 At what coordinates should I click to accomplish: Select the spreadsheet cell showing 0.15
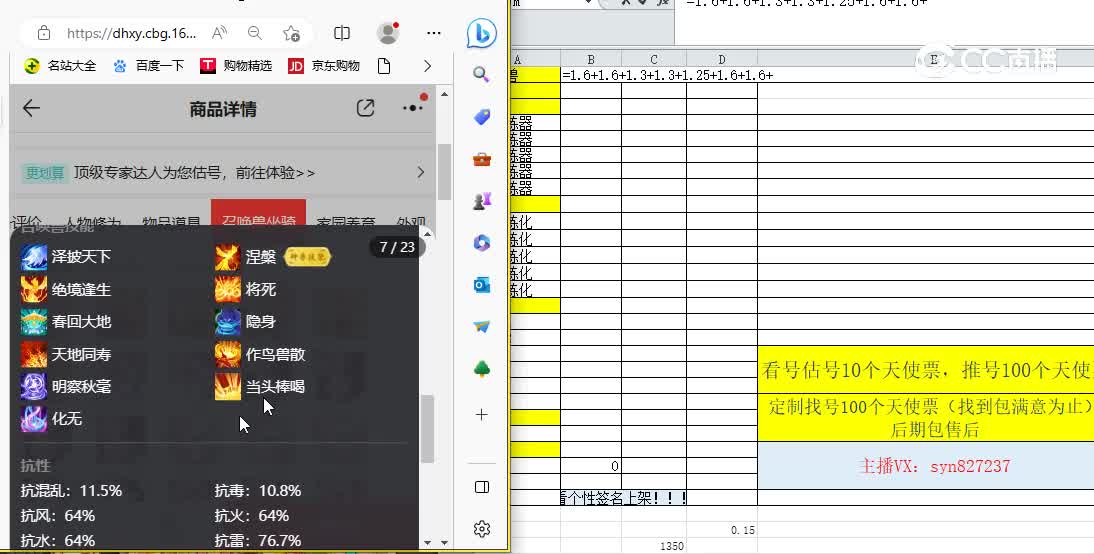click(x=722, y=530)
